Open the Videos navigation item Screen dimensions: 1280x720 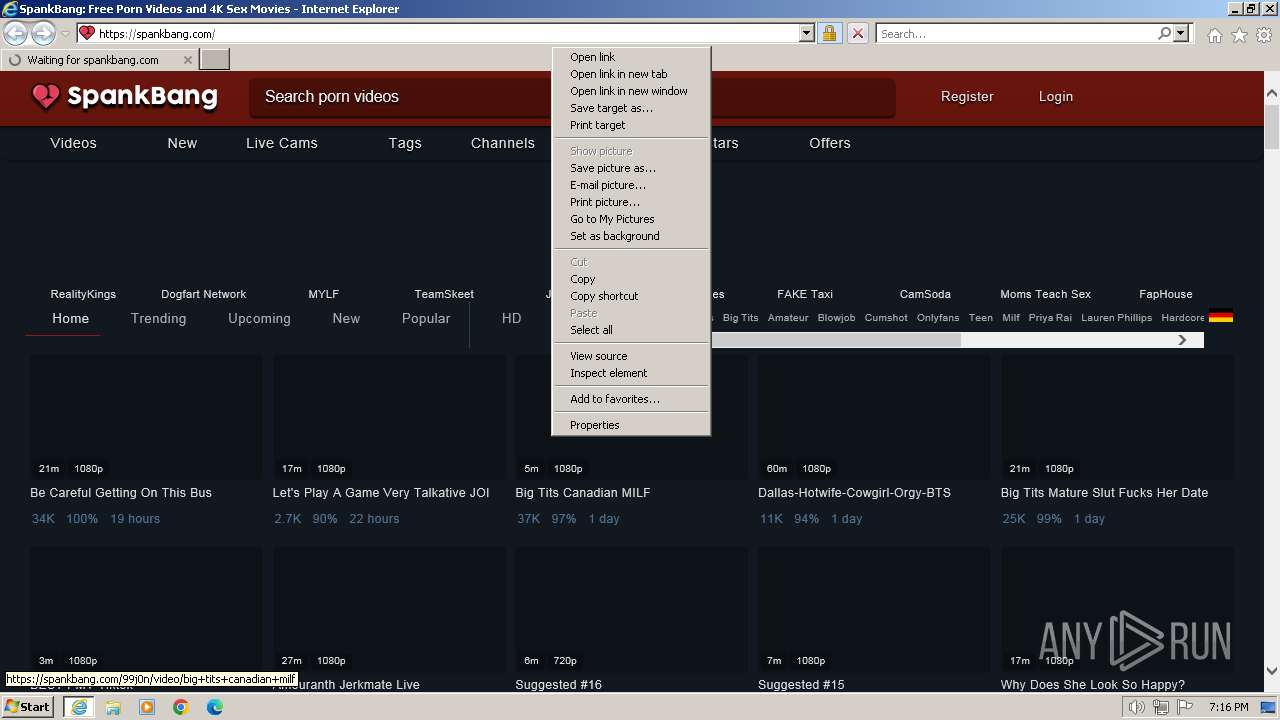click(74, 143)
